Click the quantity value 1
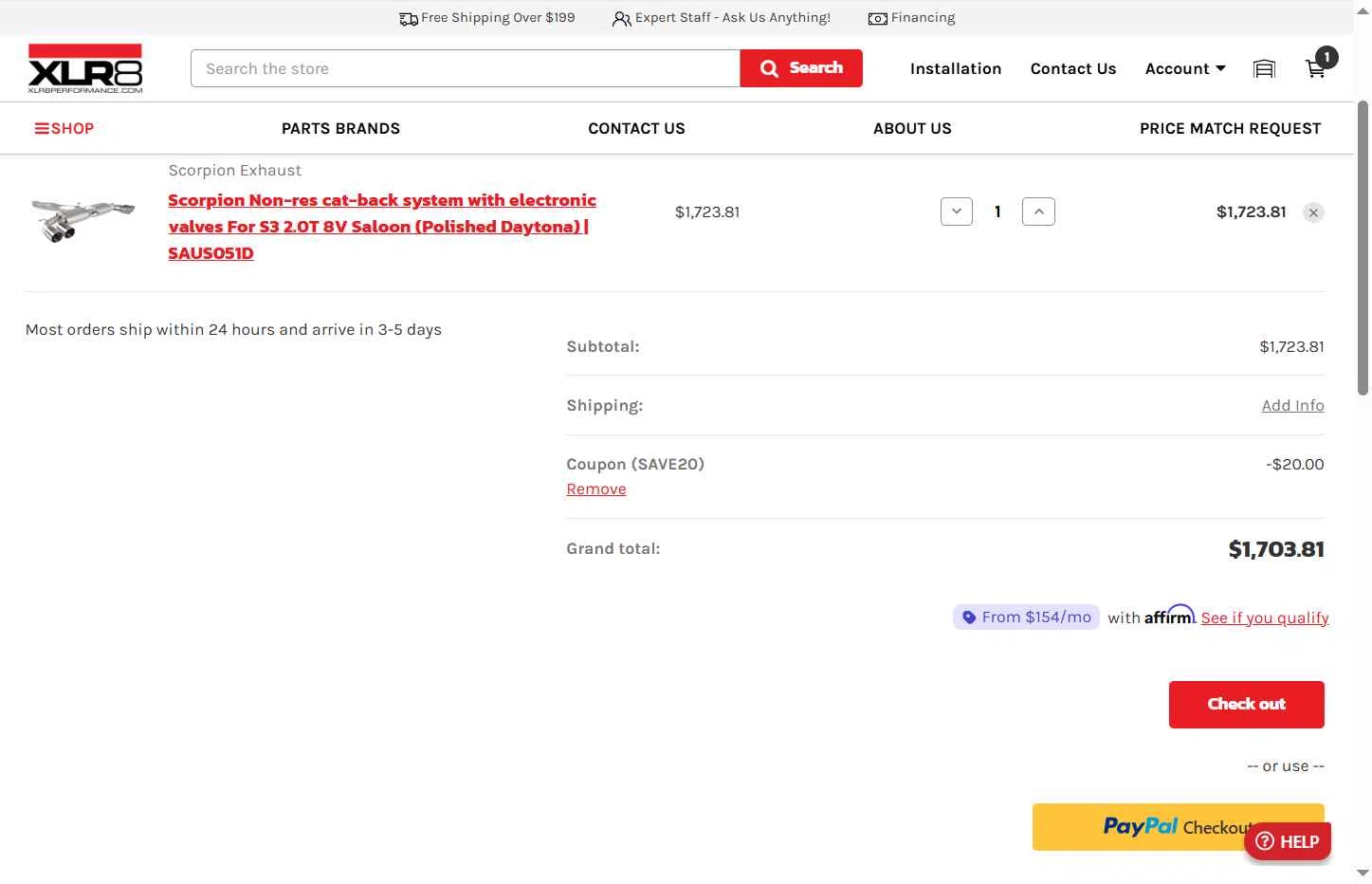The image size is (1372, 884). pos(997,212)
